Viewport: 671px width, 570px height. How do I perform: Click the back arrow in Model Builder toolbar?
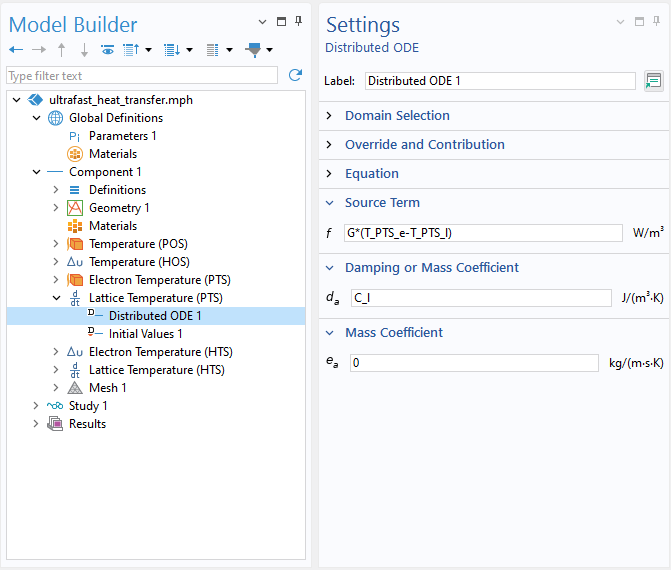pyautogui.click(x=15, y=49)
